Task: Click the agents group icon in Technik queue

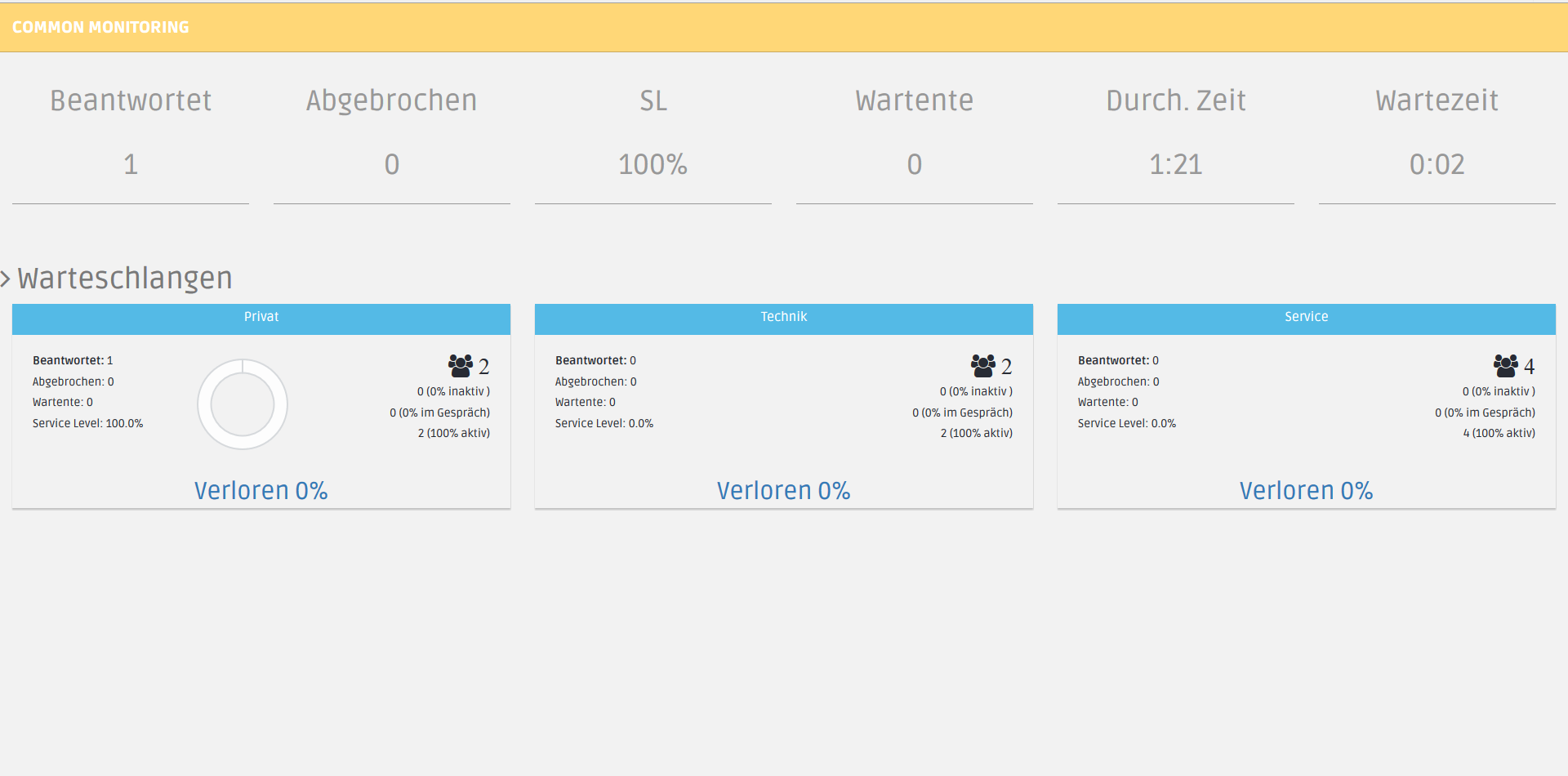Action: 982,365
